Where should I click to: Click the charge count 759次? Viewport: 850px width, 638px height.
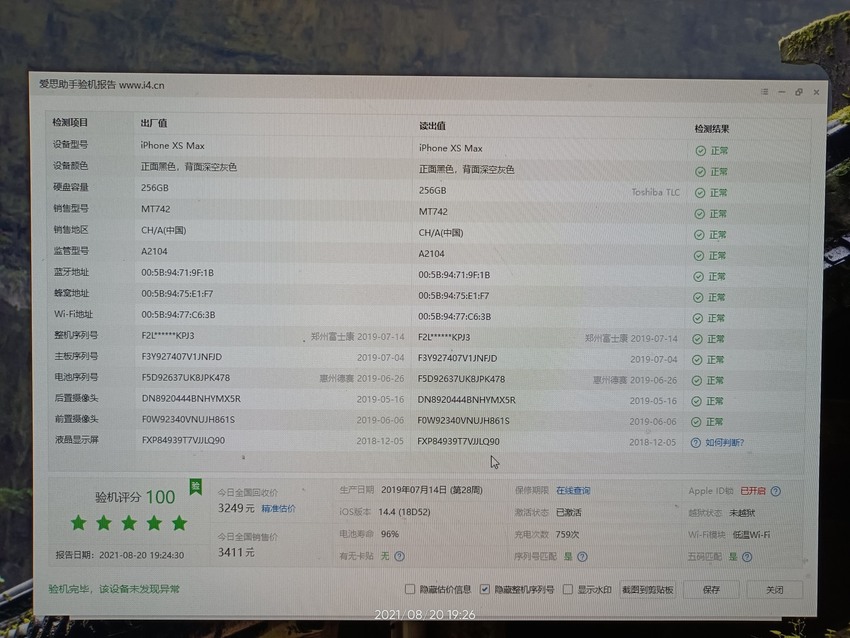568,534
